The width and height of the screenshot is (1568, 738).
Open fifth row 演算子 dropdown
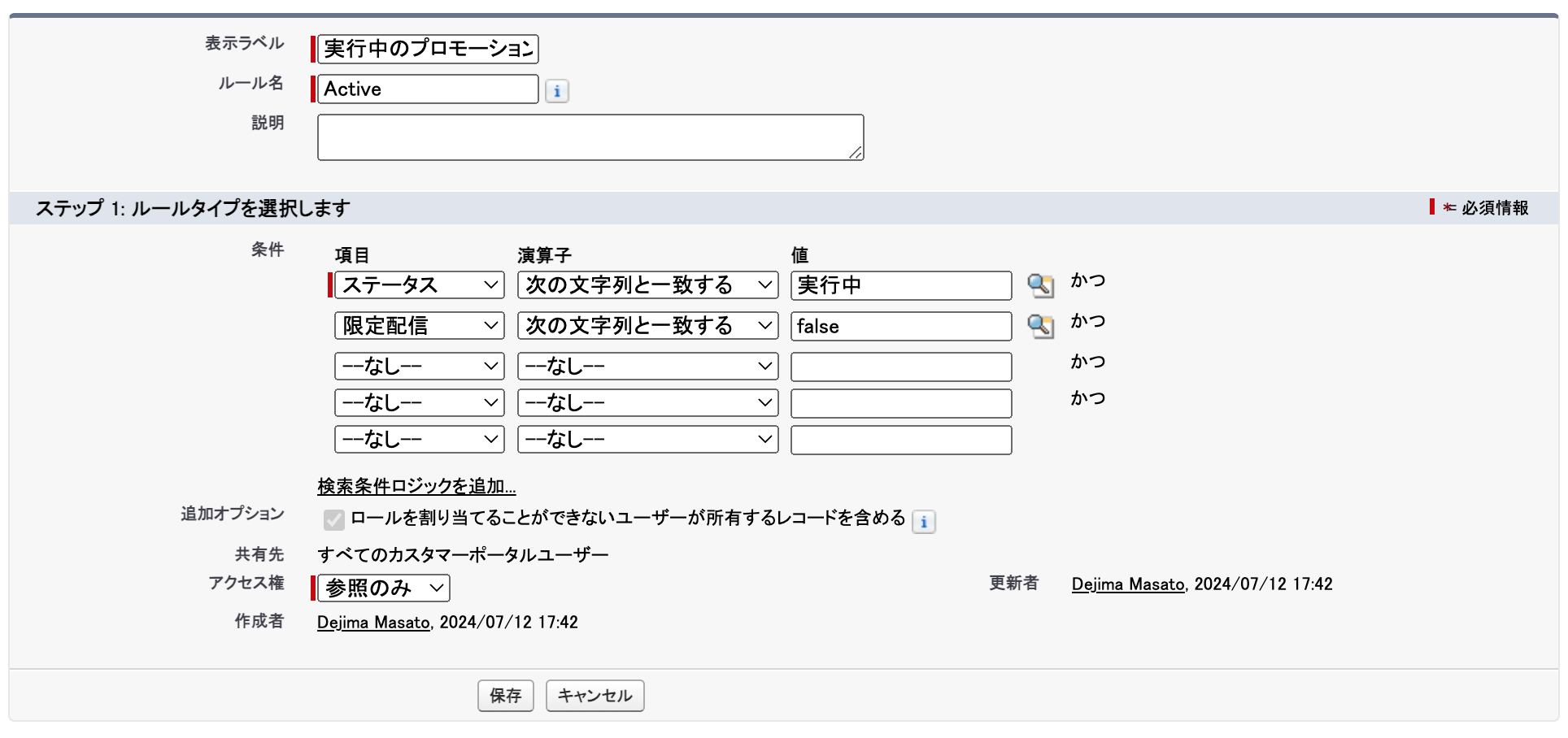[648, 440]
